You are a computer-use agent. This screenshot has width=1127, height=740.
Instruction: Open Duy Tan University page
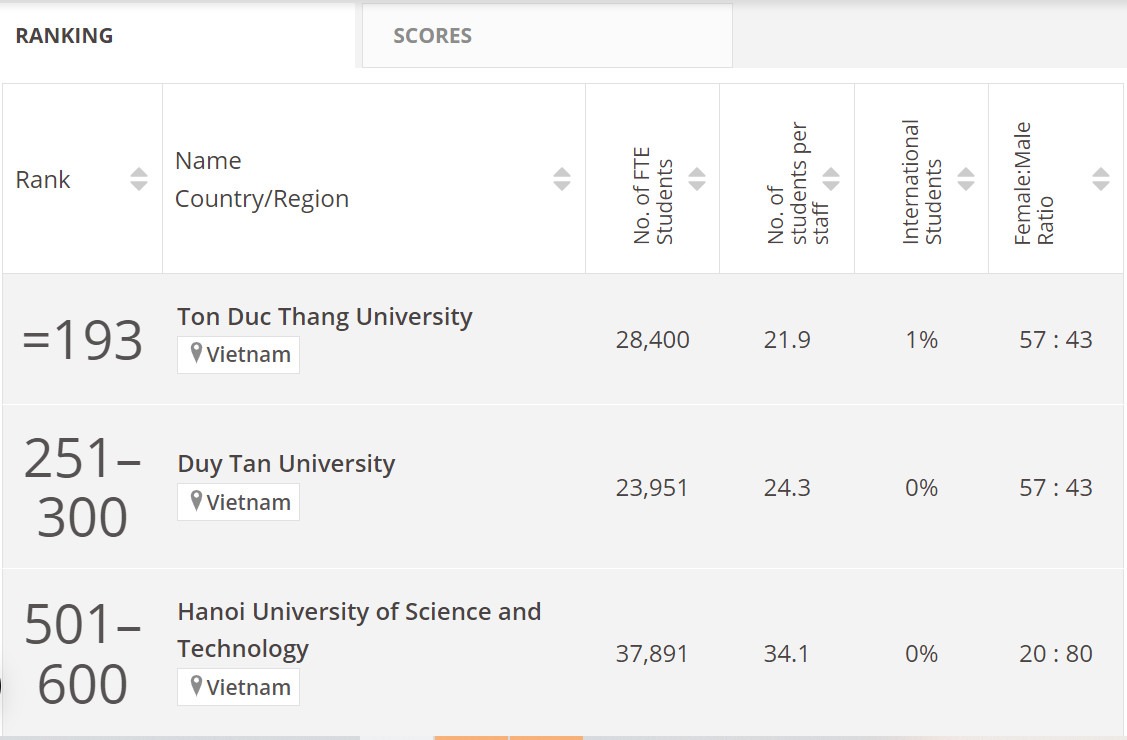point(286,464)
